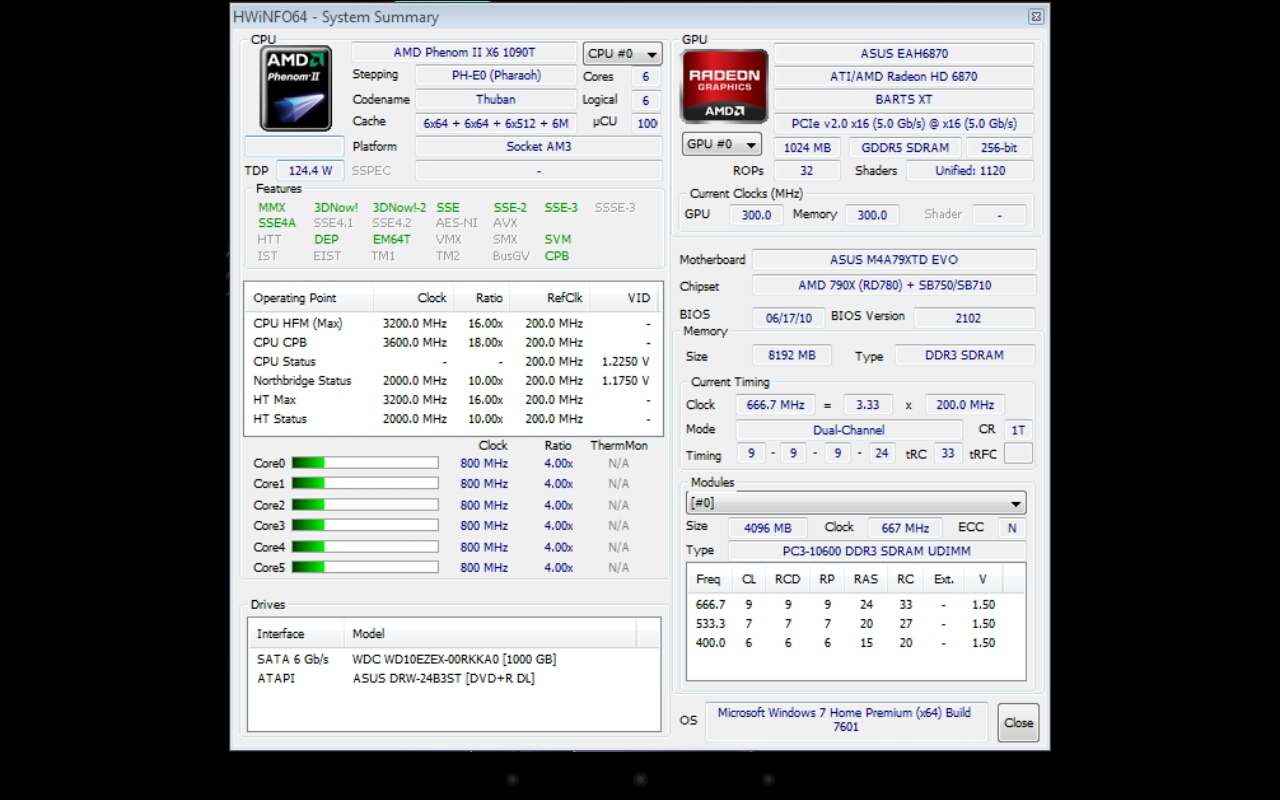This screenshot has width=1280, height=800.
Task: Select the AMD Phenom II X6 1090T field
Action: tap(464, 52)
